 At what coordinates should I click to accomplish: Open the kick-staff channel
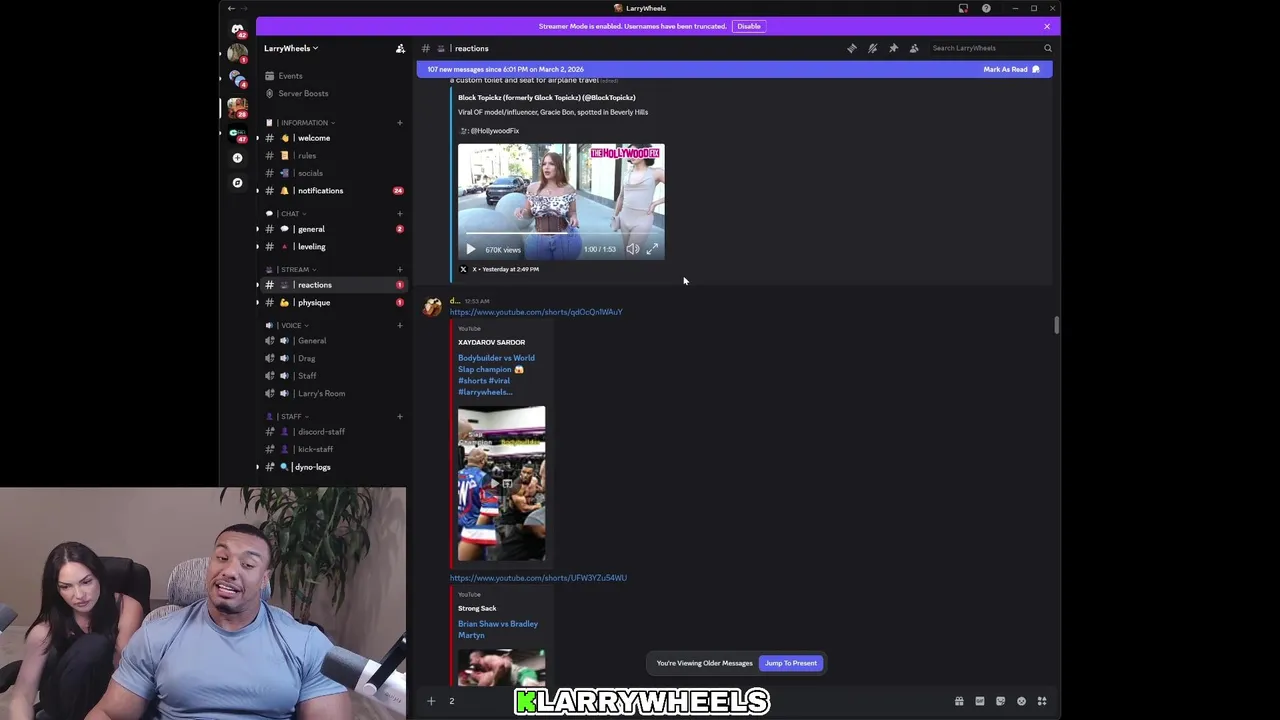[331, 450]
